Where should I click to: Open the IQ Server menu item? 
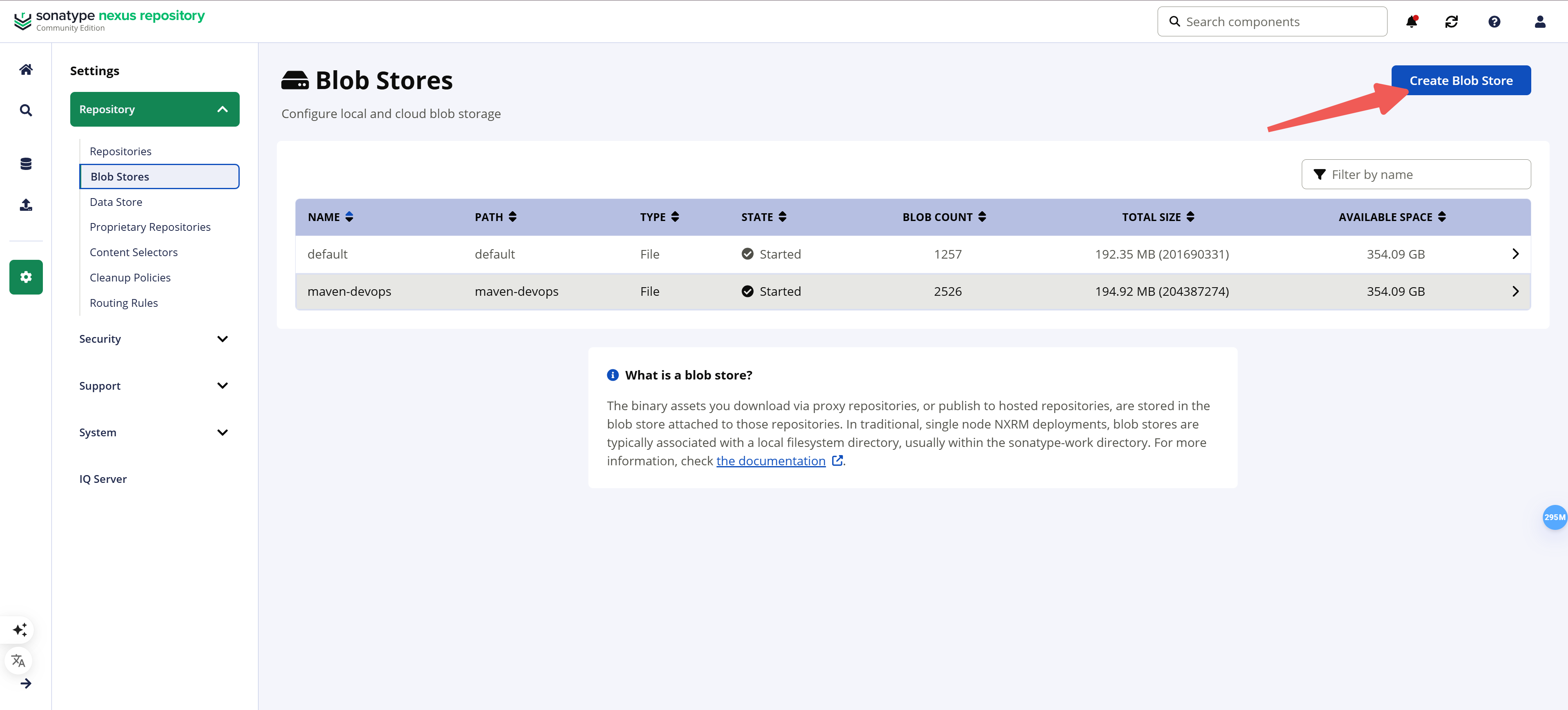coord(103,479)
